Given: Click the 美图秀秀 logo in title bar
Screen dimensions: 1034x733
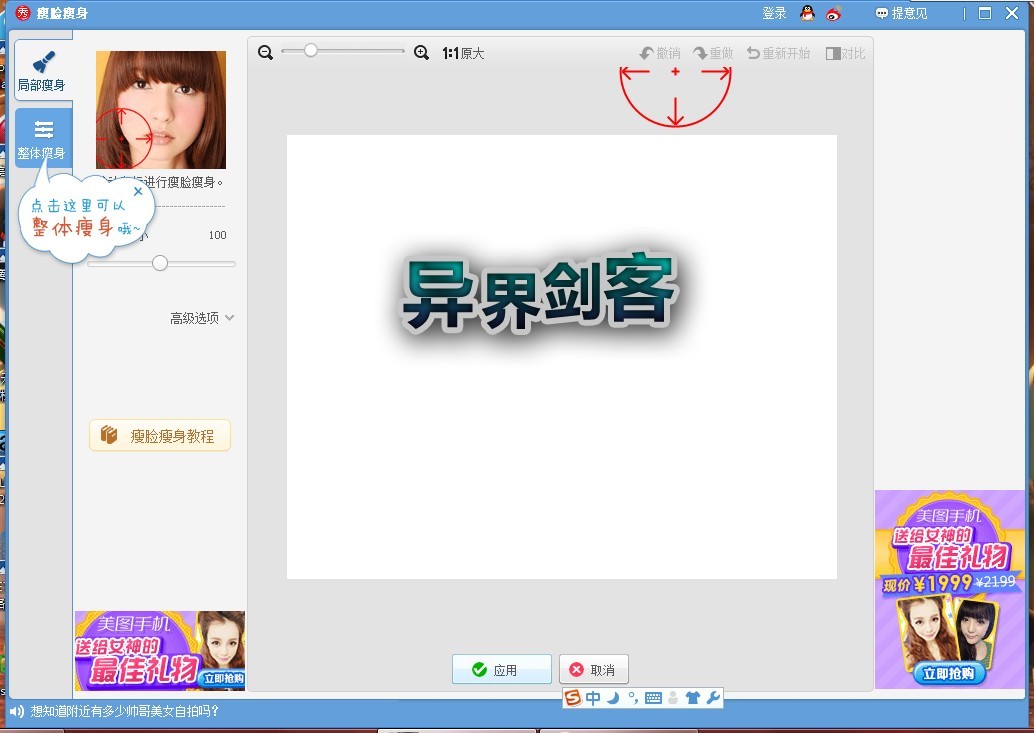Looking at the screenshot, I should tap(23, 13).
